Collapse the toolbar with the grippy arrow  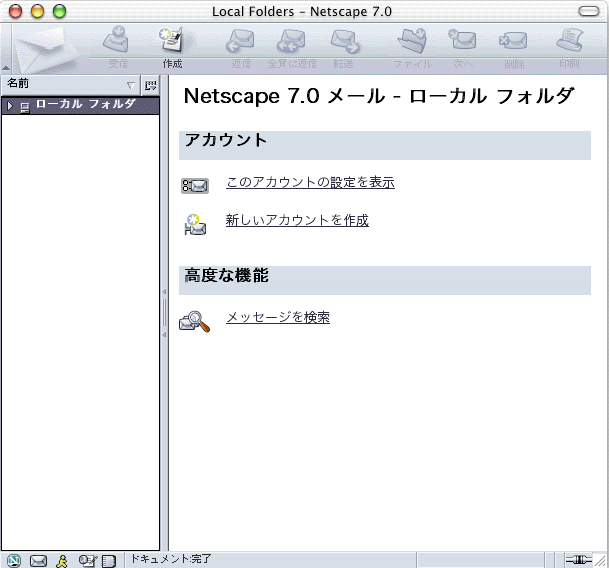(6, 68)
